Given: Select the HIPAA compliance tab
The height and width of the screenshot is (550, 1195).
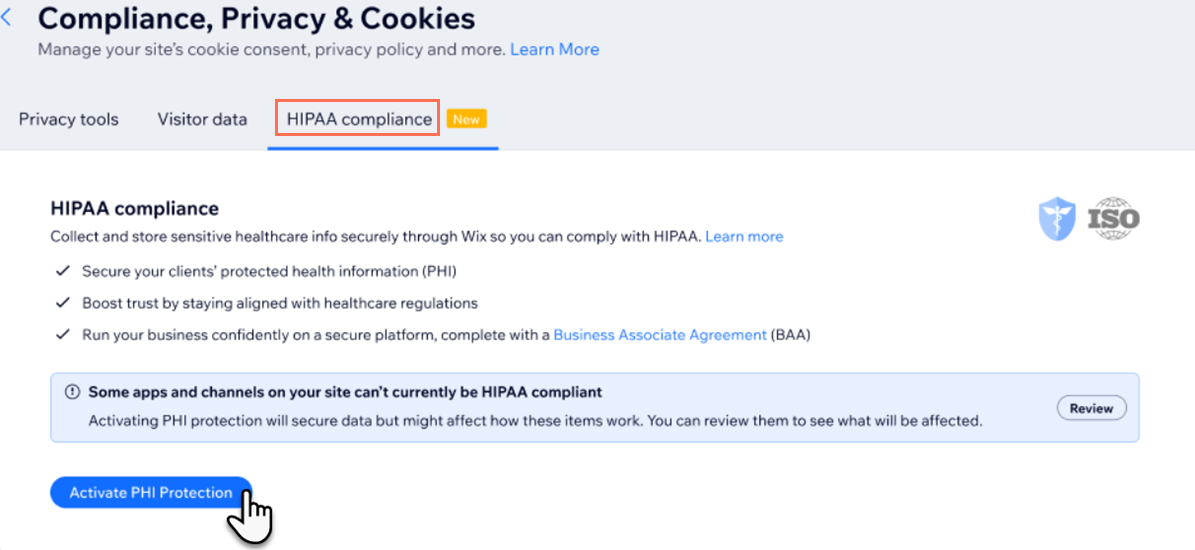Looking at the screenshot, I should pos(359,120).
